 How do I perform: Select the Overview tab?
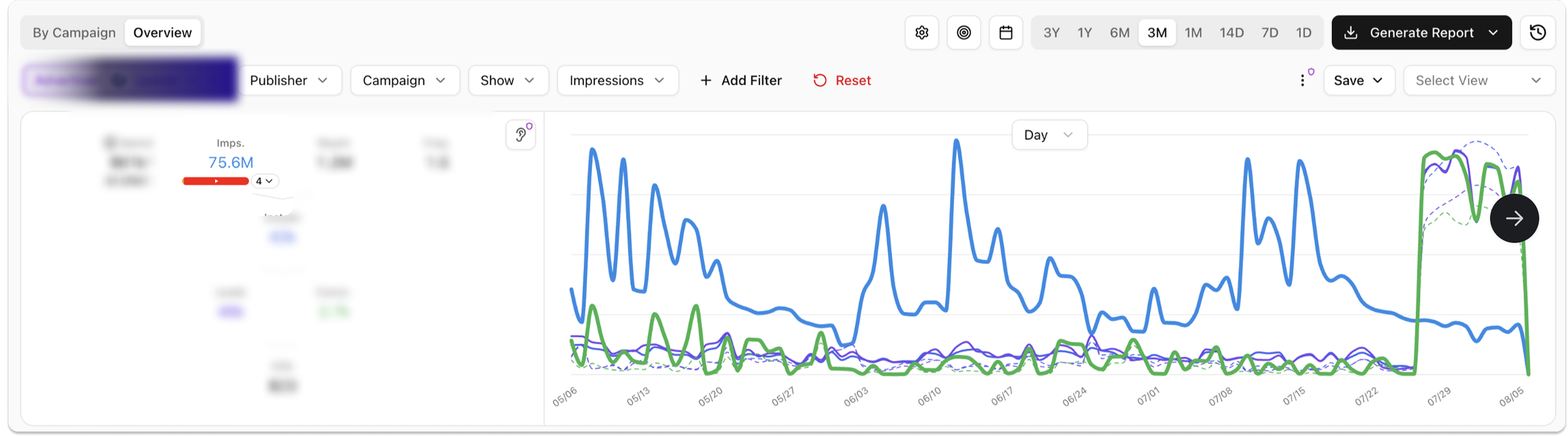[162, 33]
